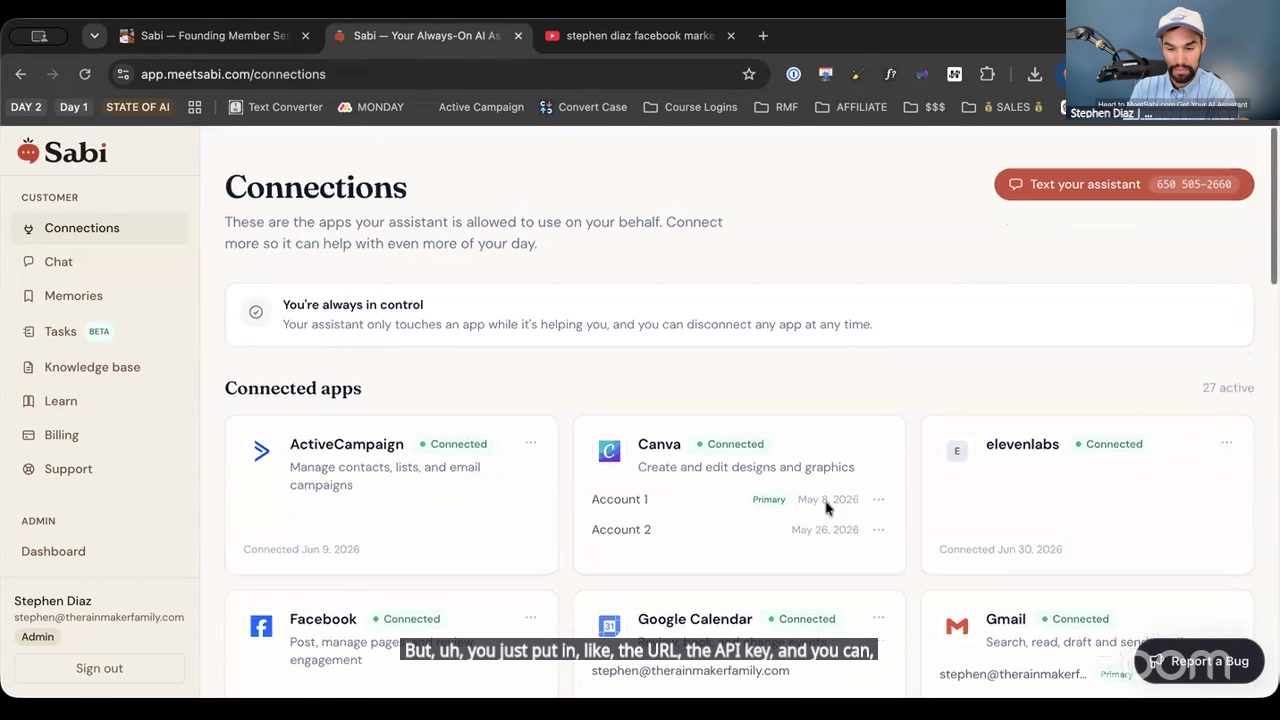The height and width of the screenshot is (720, 1280).
Task: Open the Convert Case bookmark
Action: [x=583, y=107]
